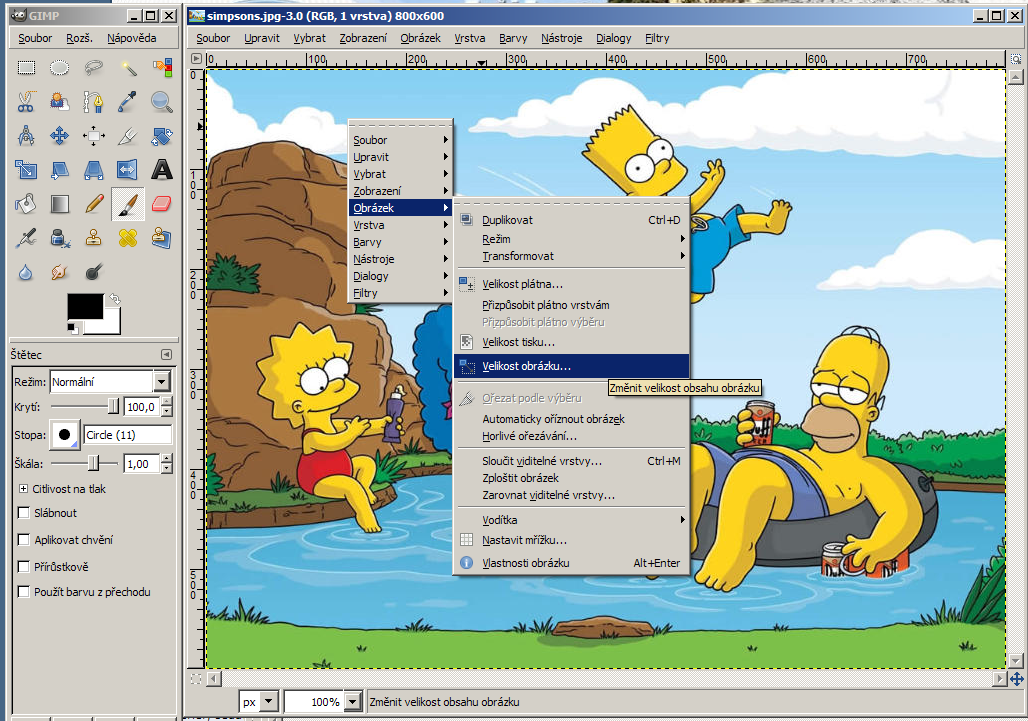Click the swap foreground/background colors arrow
Viewport: 1028px width, 721px height.
coord(115,298)
